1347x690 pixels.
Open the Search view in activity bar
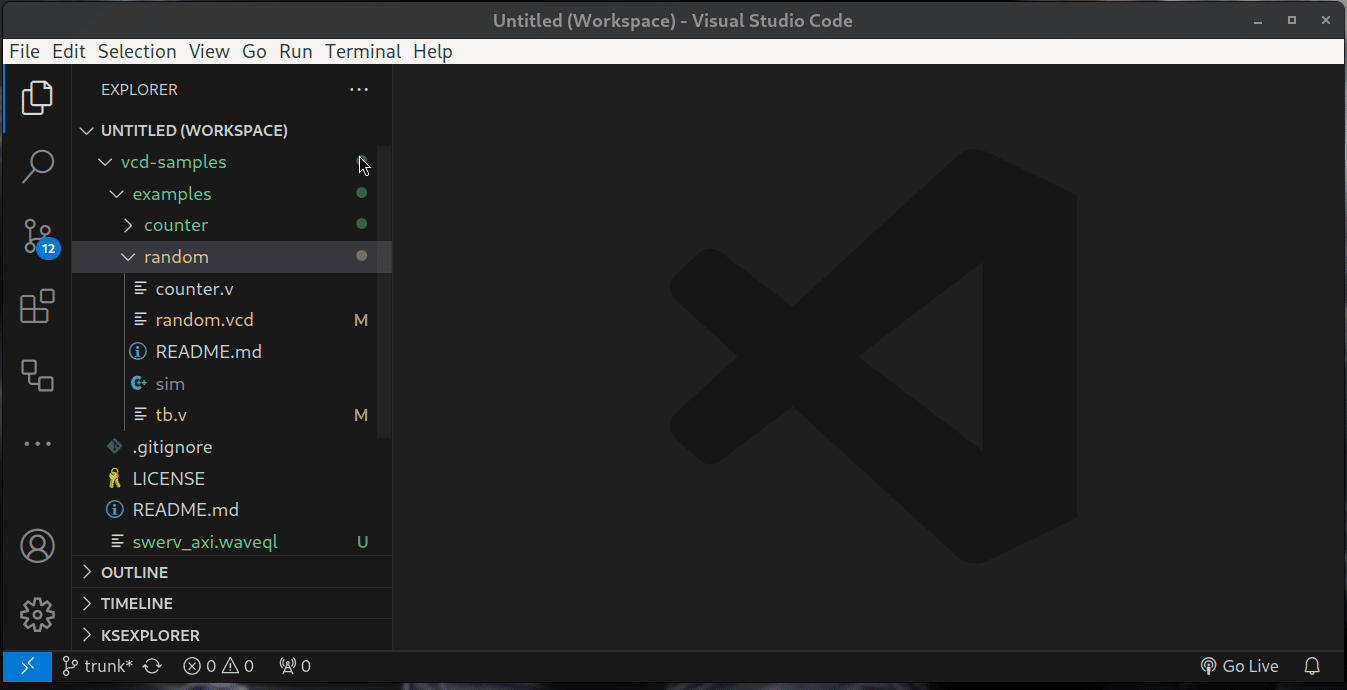pyautogui.click(x=37, y=167)
